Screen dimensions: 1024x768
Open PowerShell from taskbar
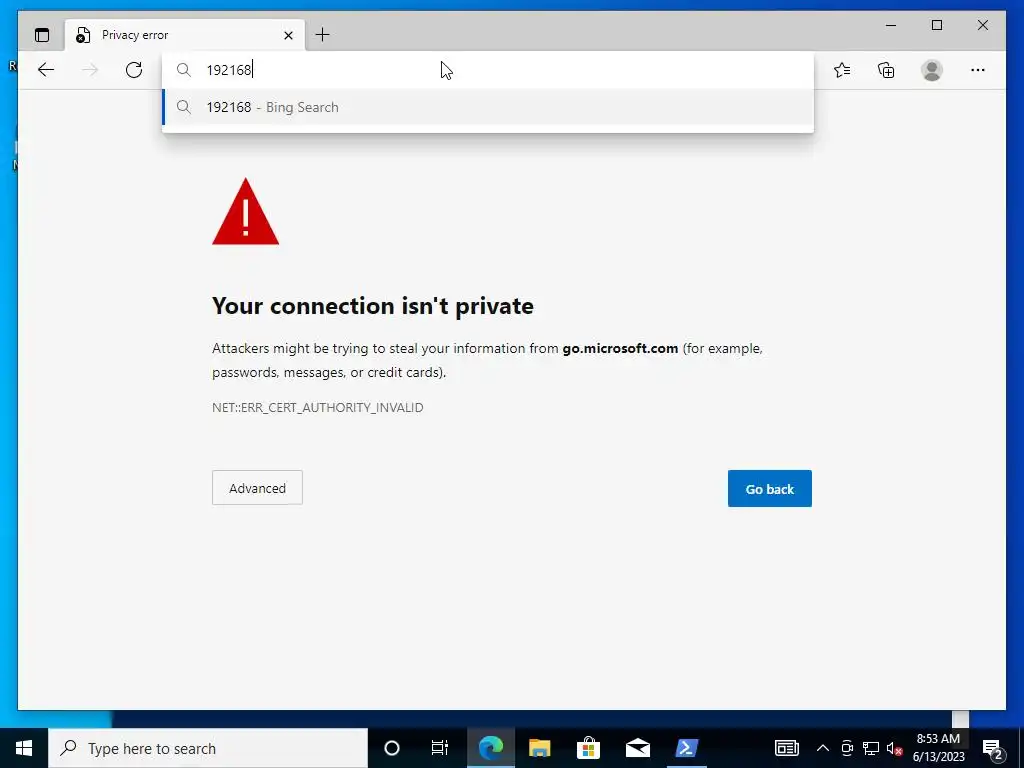[x=686, y=748]
